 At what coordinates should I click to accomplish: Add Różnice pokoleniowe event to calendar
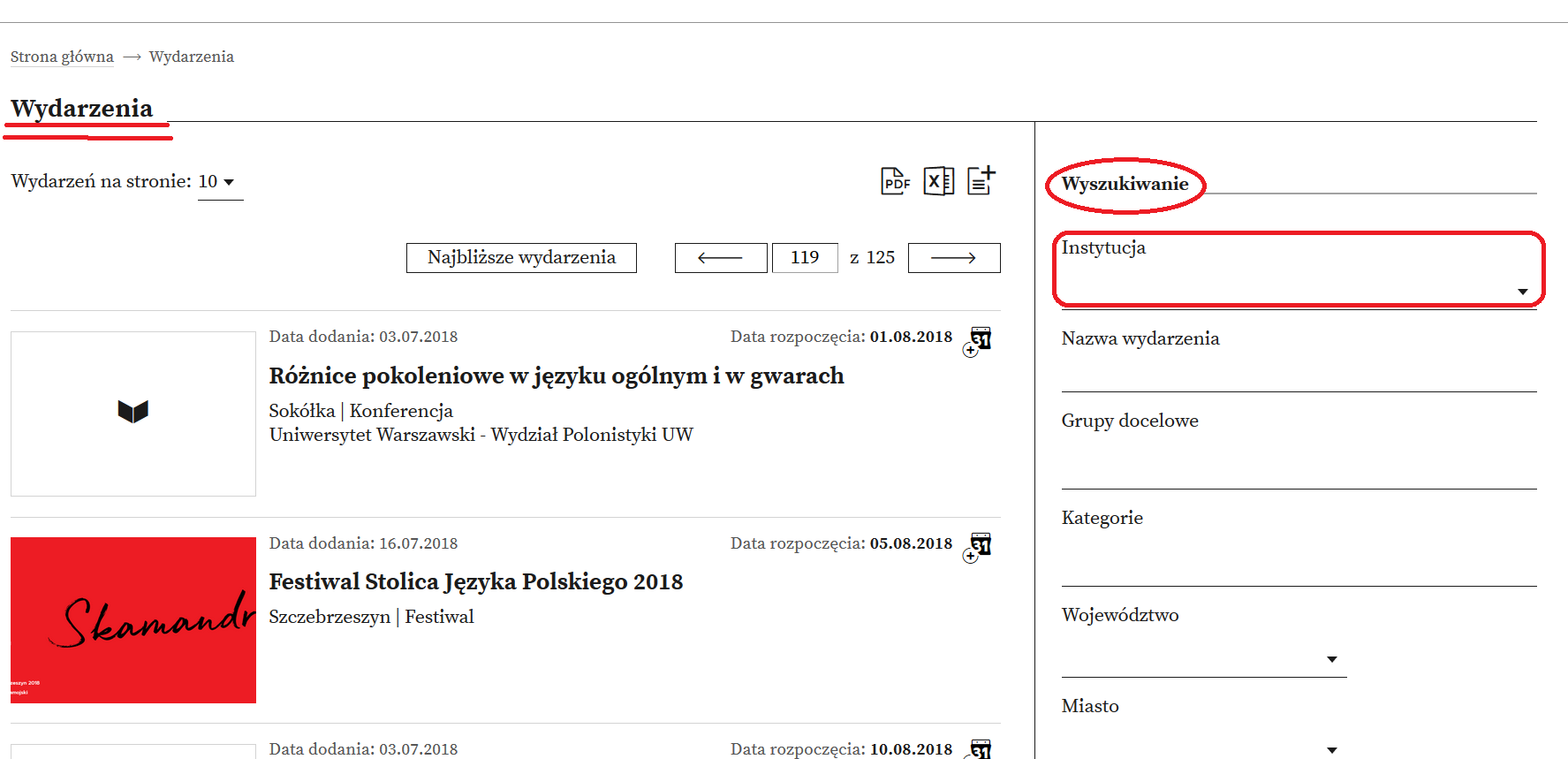click(978, 340)
